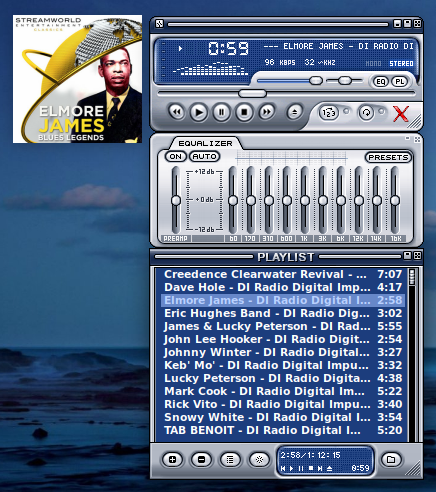Click the playlist remove minus button

201,460
